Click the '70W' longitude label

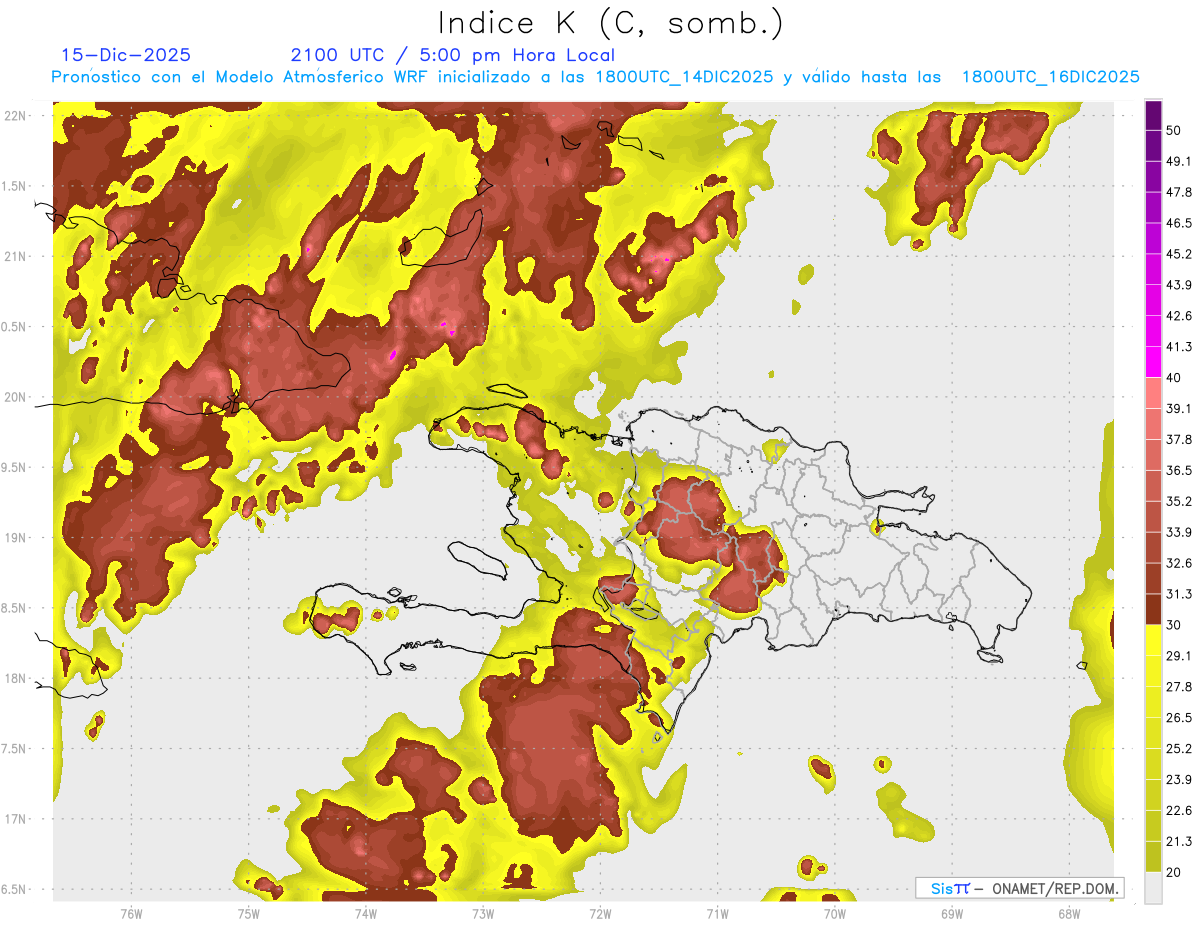tap(834, 914)
